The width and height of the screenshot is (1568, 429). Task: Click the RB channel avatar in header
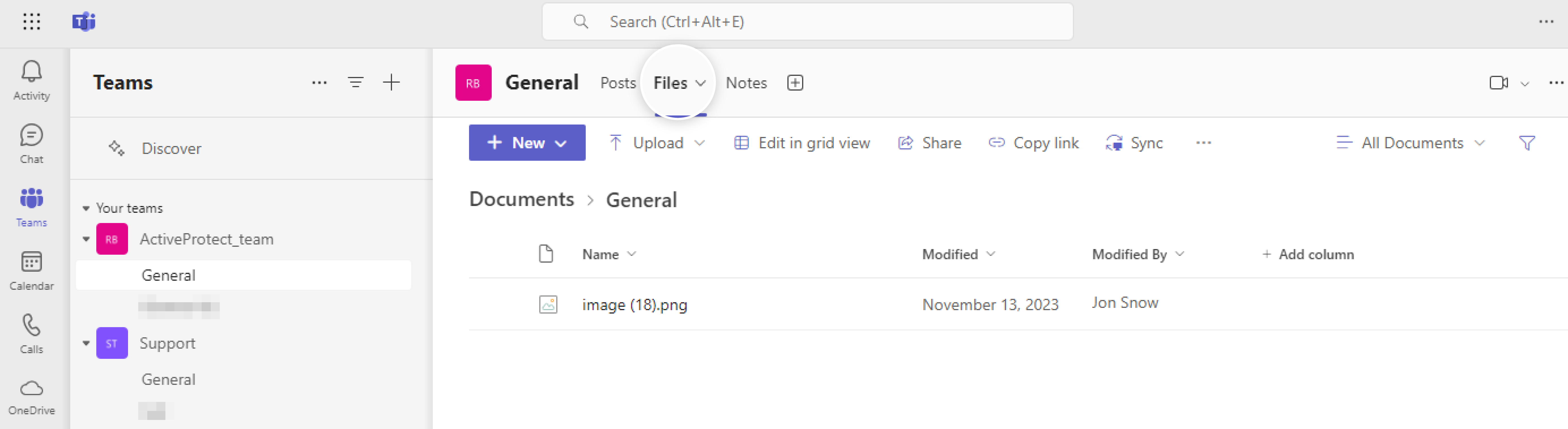[x=473, y=83]
